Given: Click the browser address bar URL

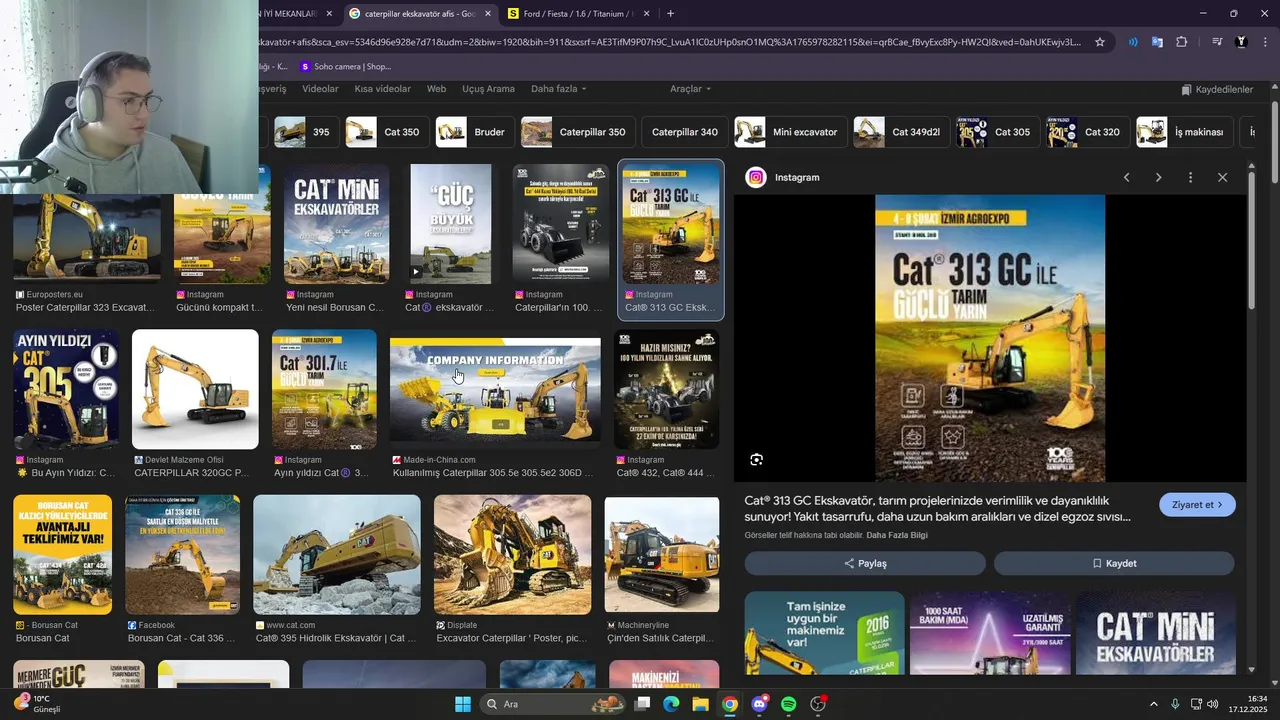Looking at the screenshot, I should point(670,42).
